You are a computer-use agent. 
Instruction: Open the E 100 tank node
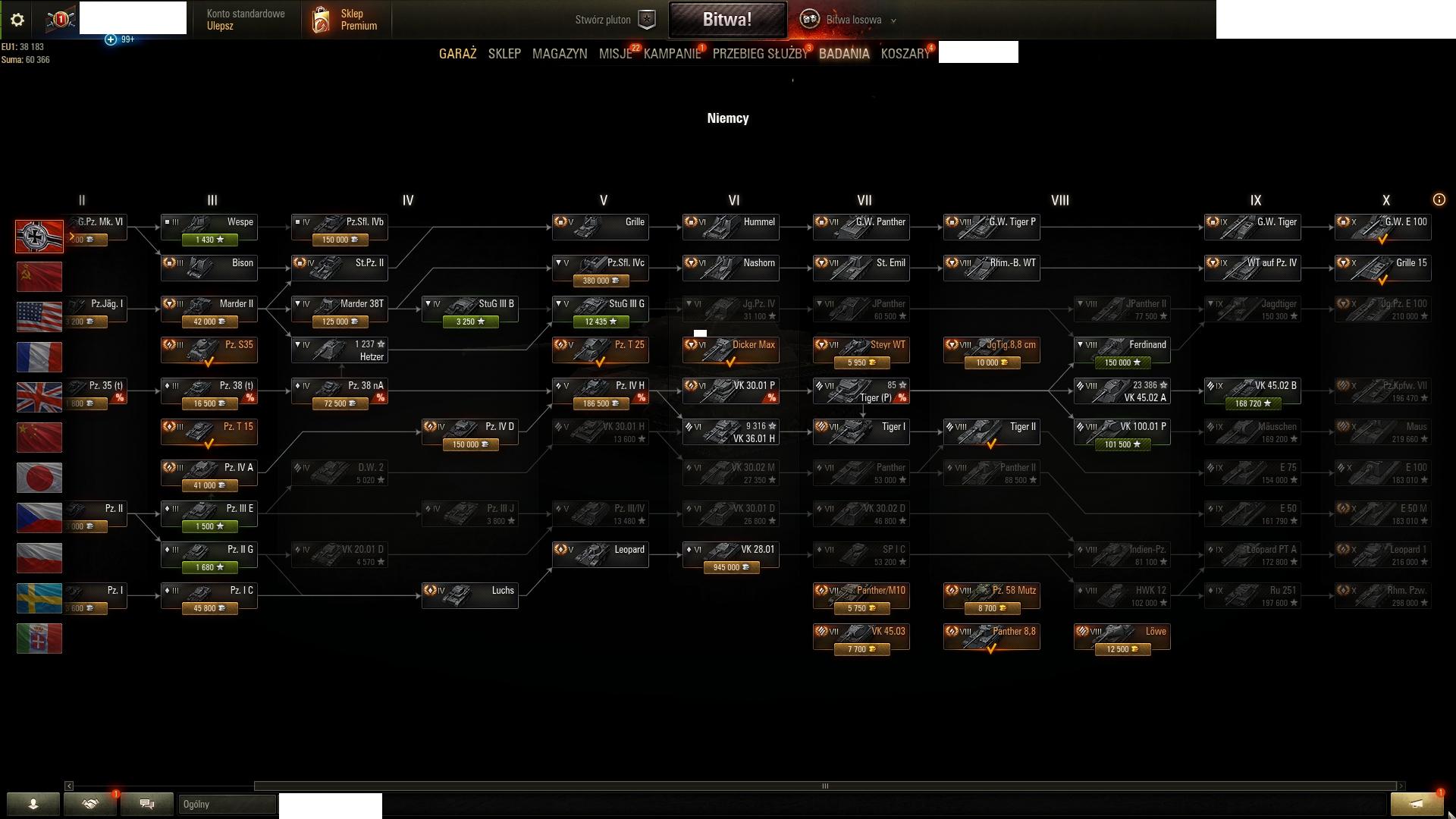pos(1383,473)
